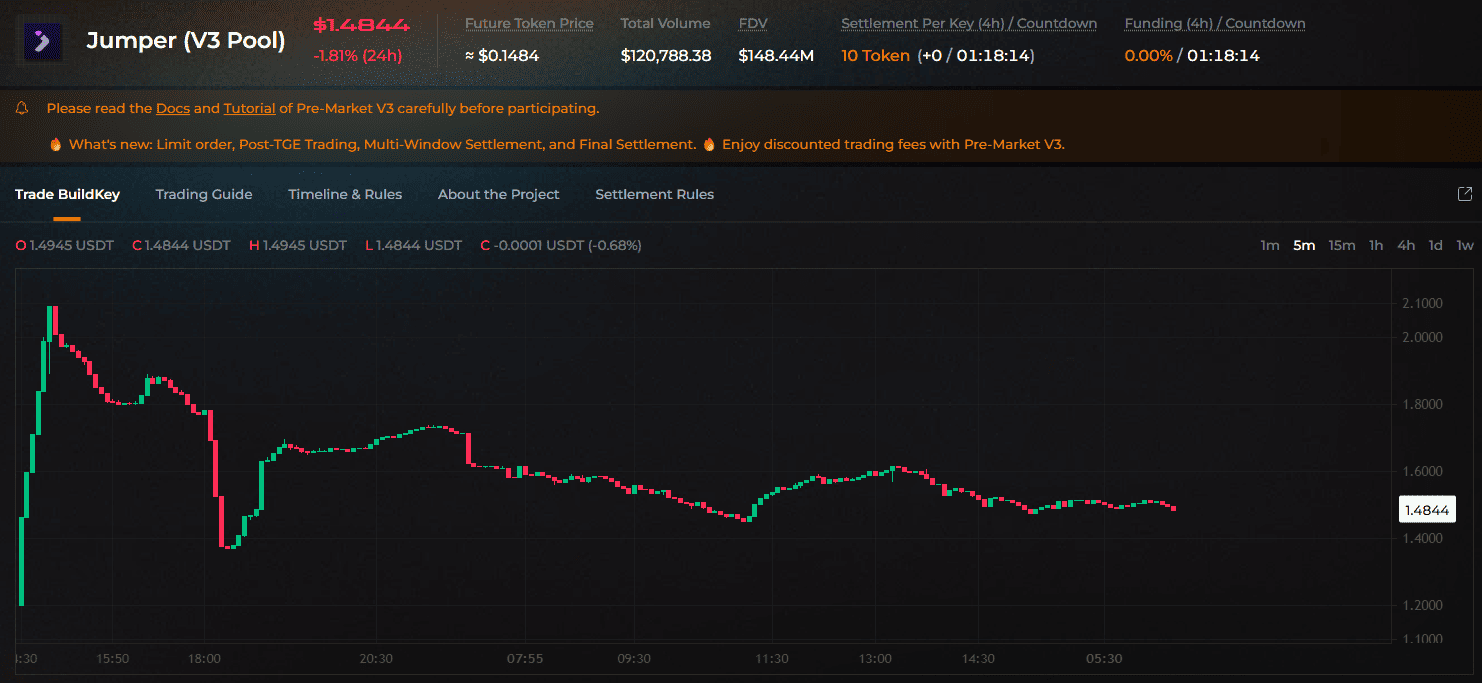Choose the 1h chart interval
Screen dimensions: 1482x683
[x=1376, y=245]
